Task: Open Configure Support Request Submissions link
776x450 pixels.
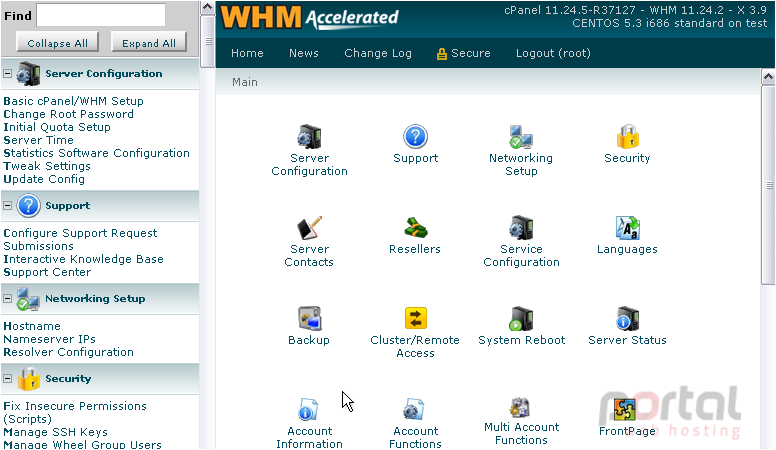Action: 80,239
